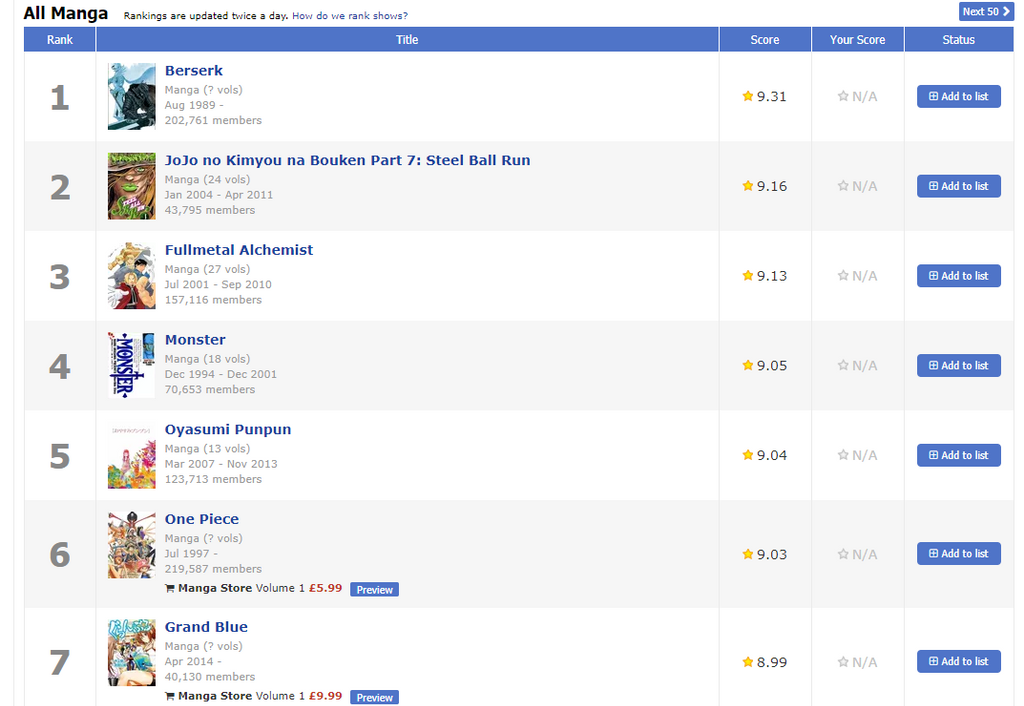Add Berserk to your list
1024x706 pixels.
[959, 96]
